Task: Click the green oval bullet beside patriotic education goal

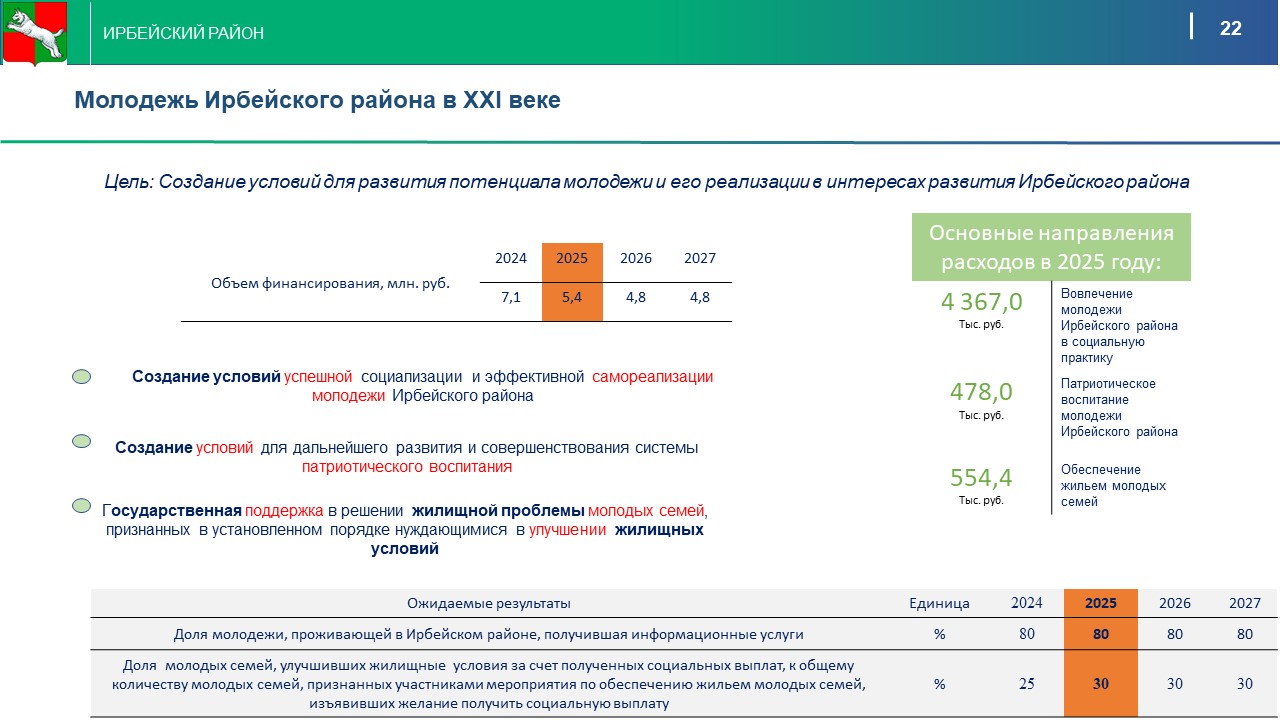Action: [82, 441]
